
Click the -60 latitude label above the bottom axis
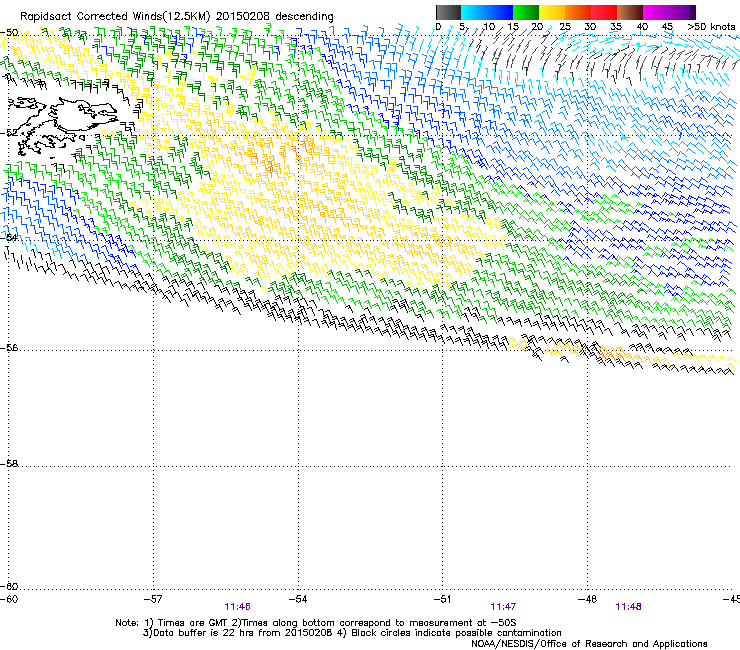point(9,587)
